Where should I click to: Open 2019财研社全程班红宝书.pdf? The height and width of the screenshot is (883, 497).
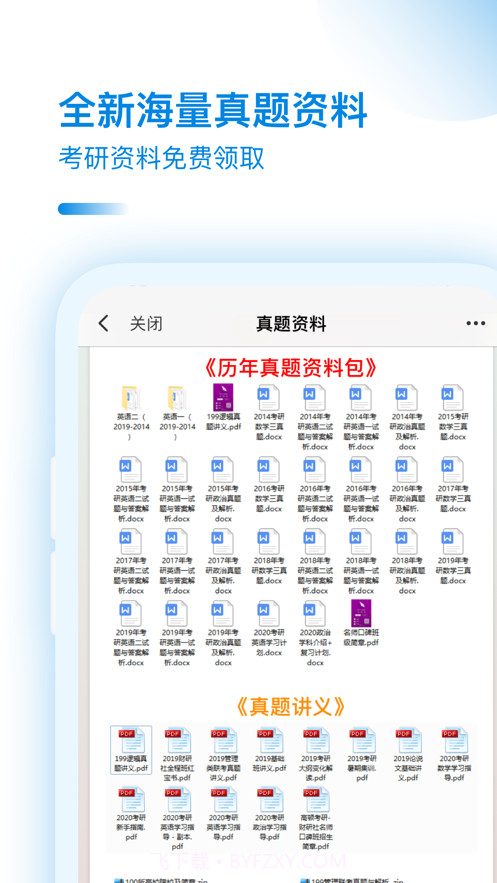(x=177, y=755)
